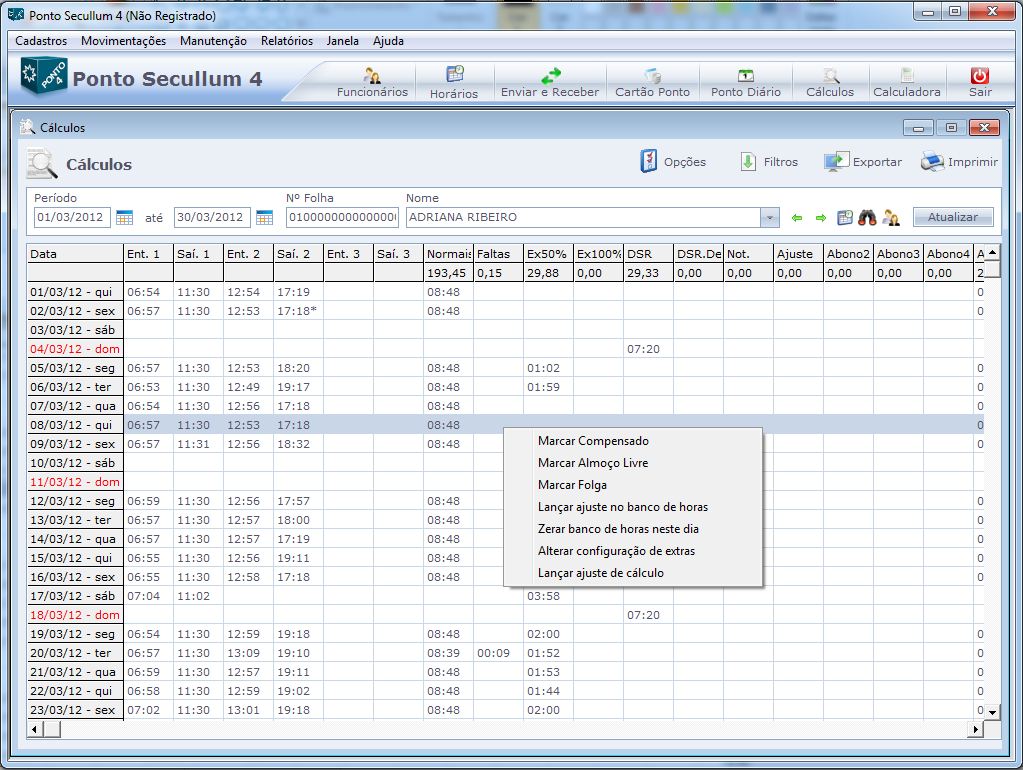Click Ex50% cell 03:58
Image resolution: width=1023 pixels, height=770 pixels.
[548, 596]
